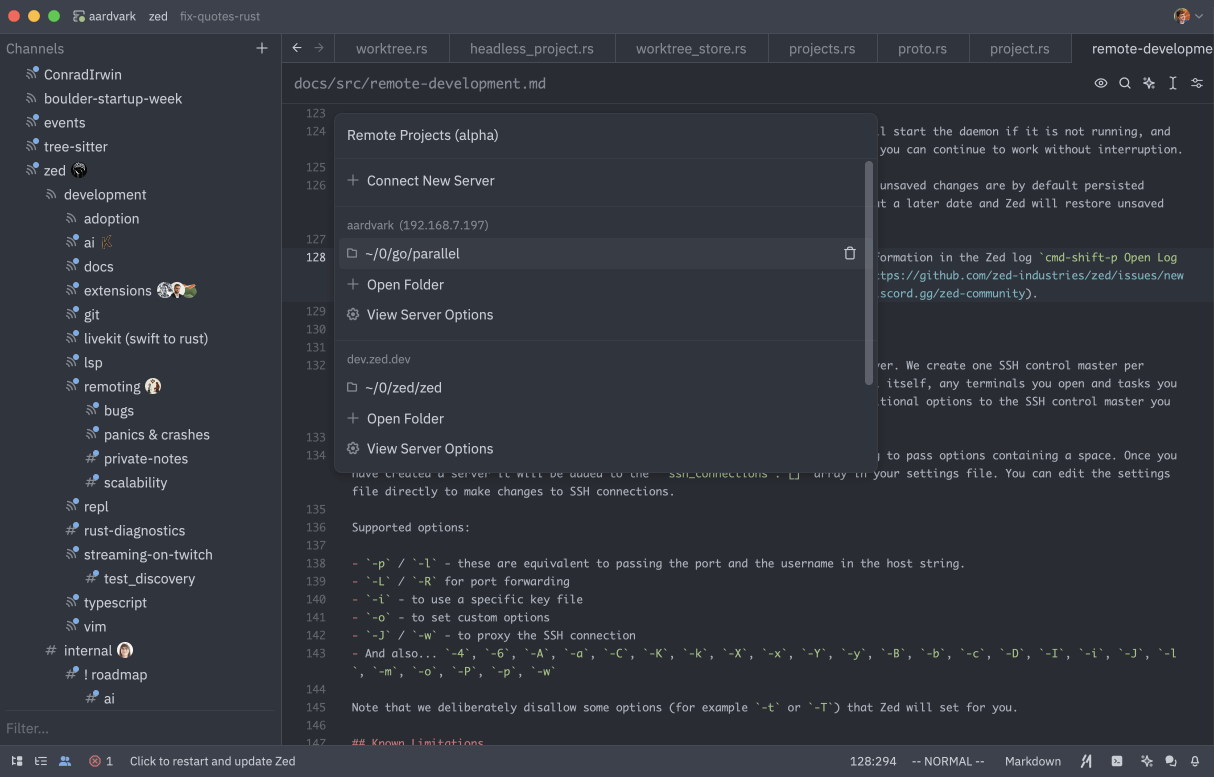Screen dimensions: 1214x777
Task: Open buffer search with the magnifier icon
Action: point(1125,83)
